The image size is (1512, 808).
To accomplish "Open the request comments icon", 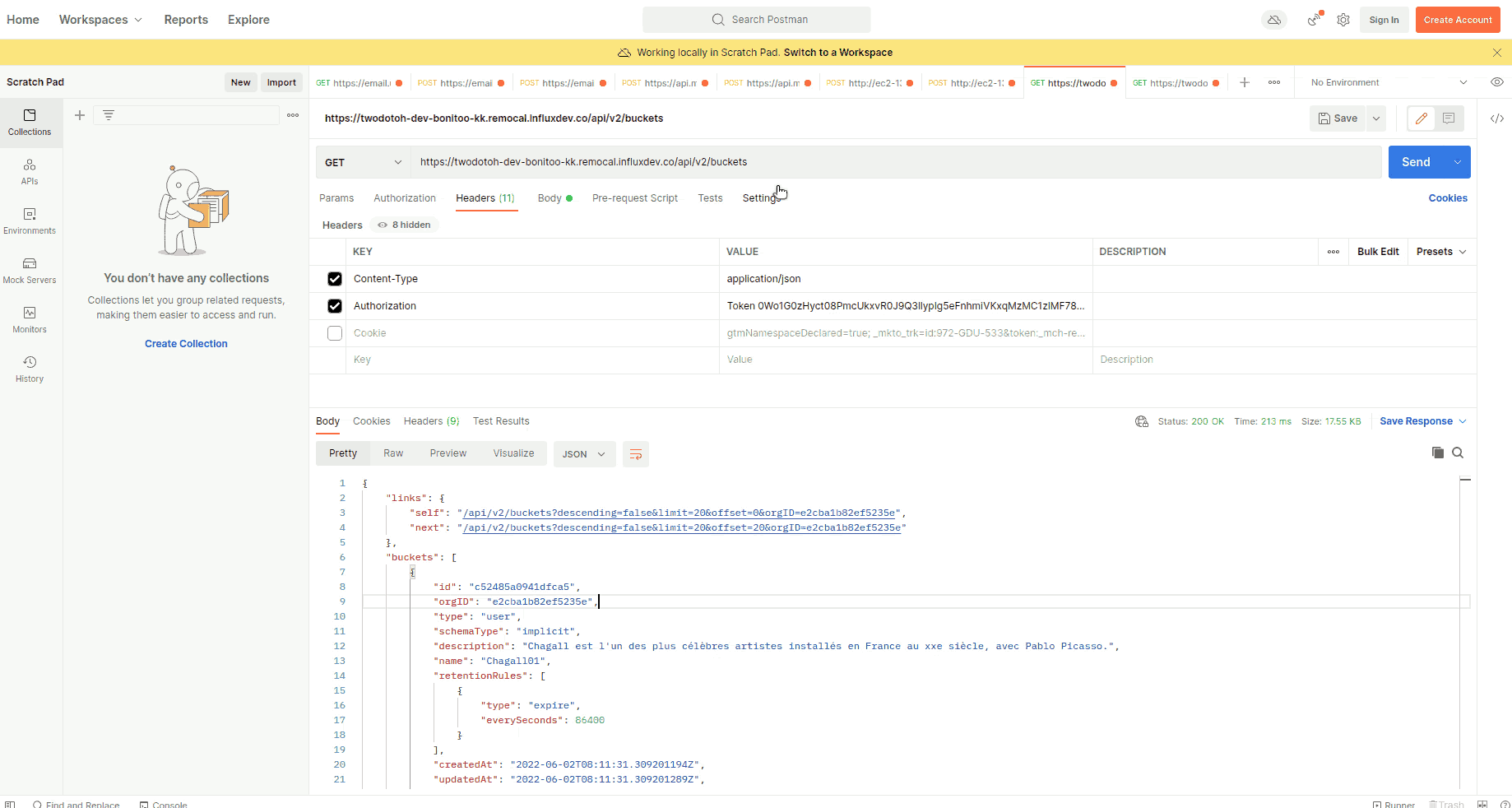I will tap(1449, 118).
